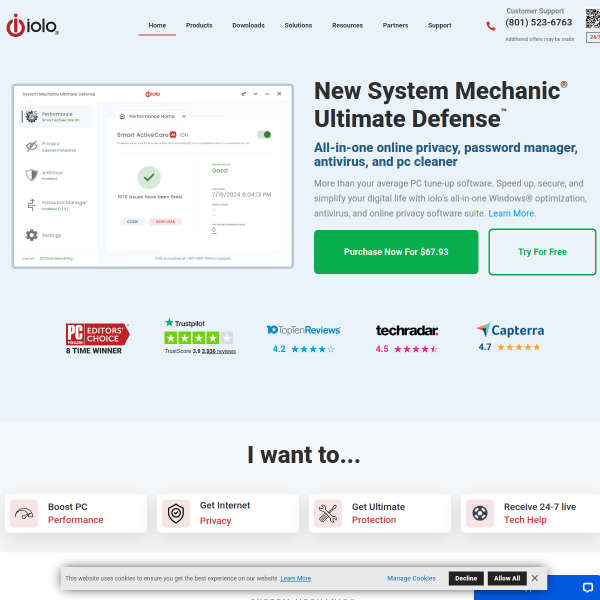This screenshot has height=600, width=600.
Task: Open the Downloads menu
Action: [248, 25]
